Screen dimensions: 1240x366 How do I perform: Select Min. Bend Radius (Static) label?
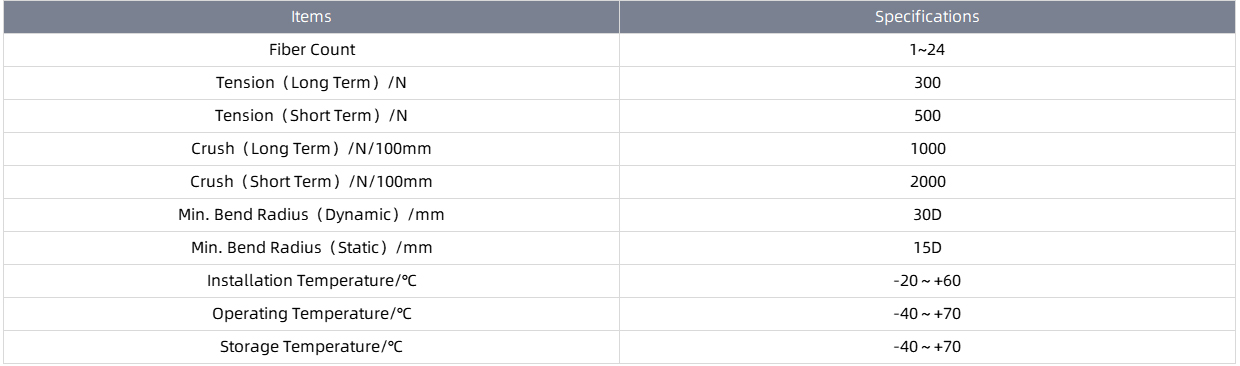click(x=312, y=248)
